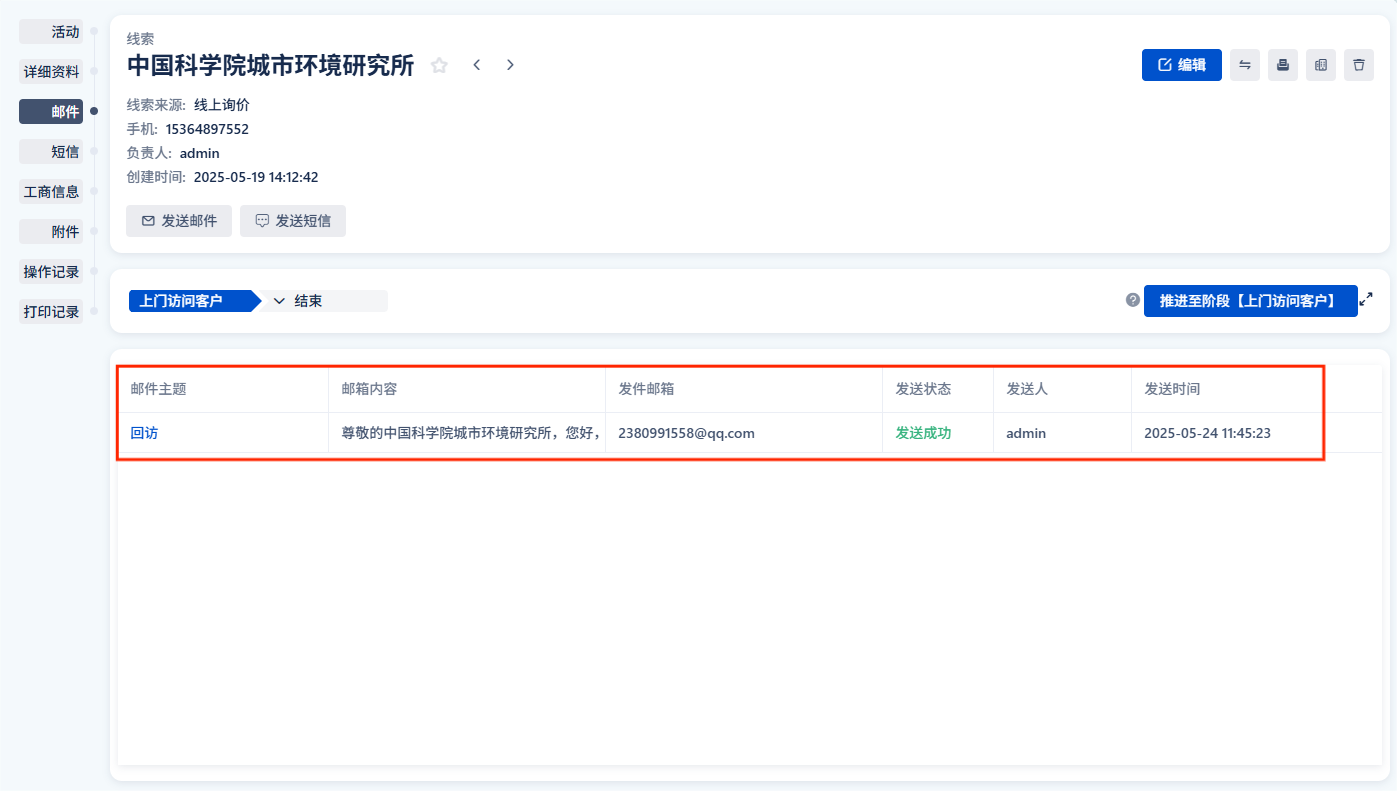Click the phone number 15364897552
The image size is (1397, 791).
point(207,129)
